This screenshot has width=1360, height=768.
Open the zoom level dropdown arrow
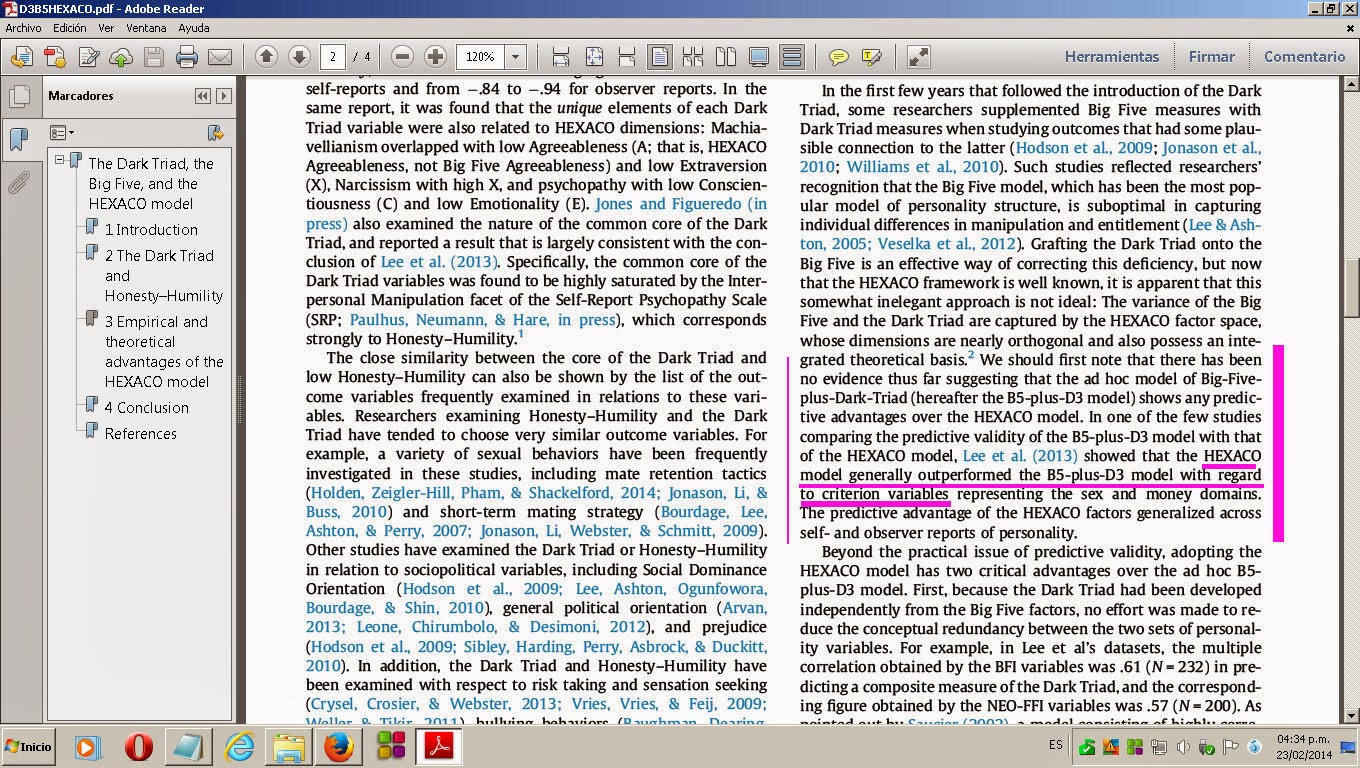(x=516, y=57)
